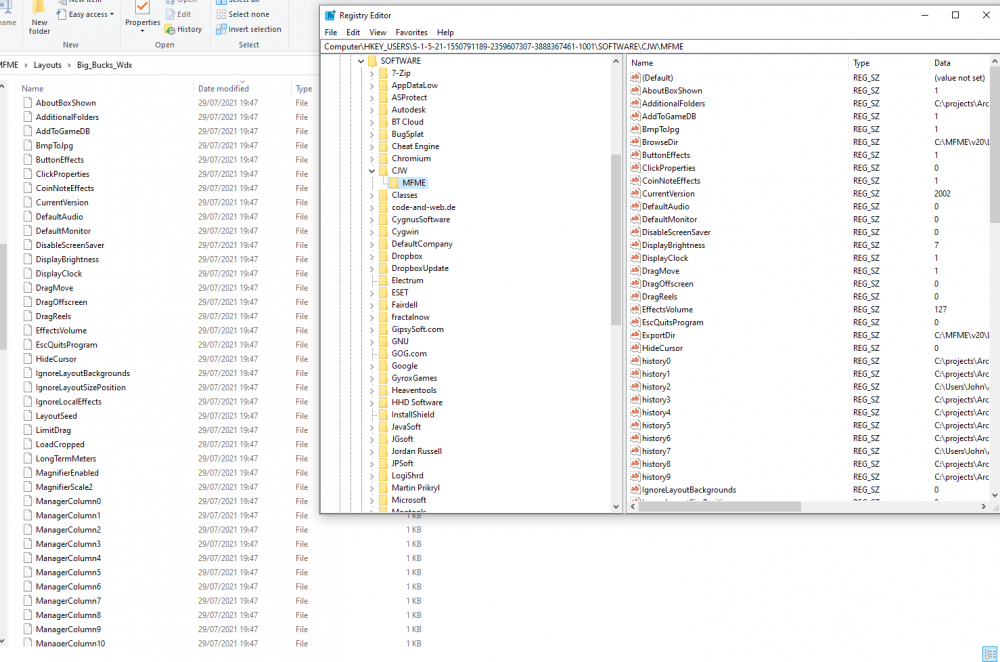This screenshot has width=1000, height=662.
Task: Expand the Dropbox registry key
Action: coord(372,256)
